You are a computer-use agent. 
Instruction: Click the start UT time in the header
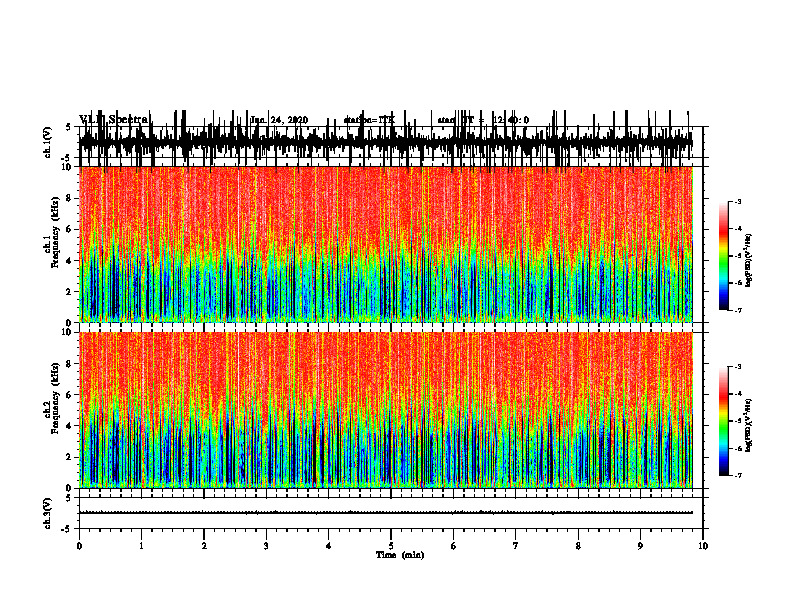click(483, 120)
